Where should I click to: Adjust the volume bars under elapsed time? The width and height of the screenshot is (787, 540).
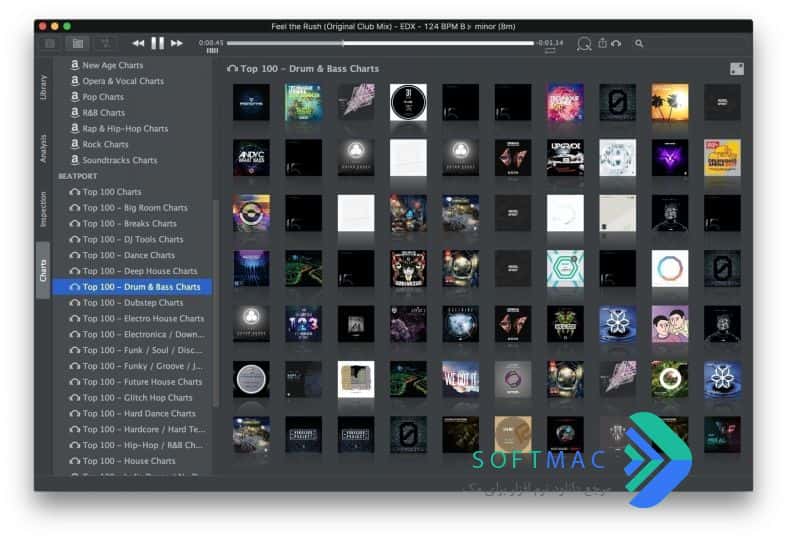click(x=212, y=51)
